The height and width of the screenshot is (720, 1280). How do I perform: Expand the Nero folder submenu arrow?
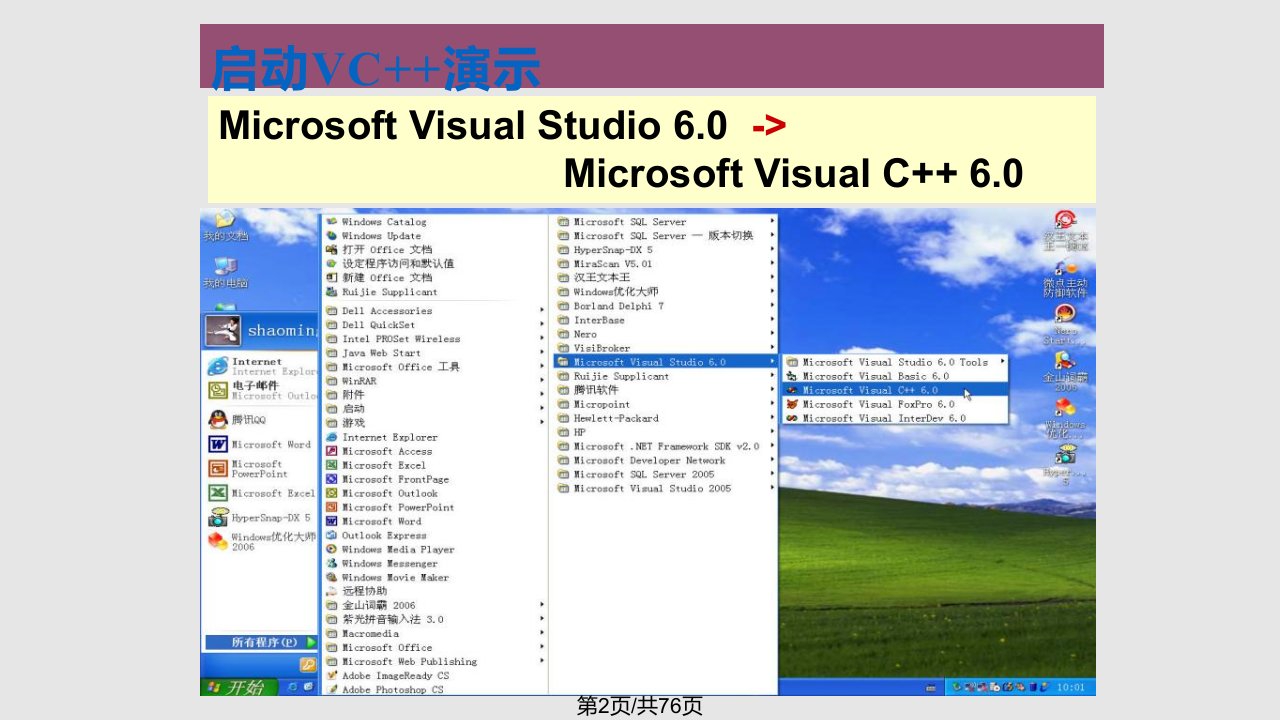pos(773,334)
